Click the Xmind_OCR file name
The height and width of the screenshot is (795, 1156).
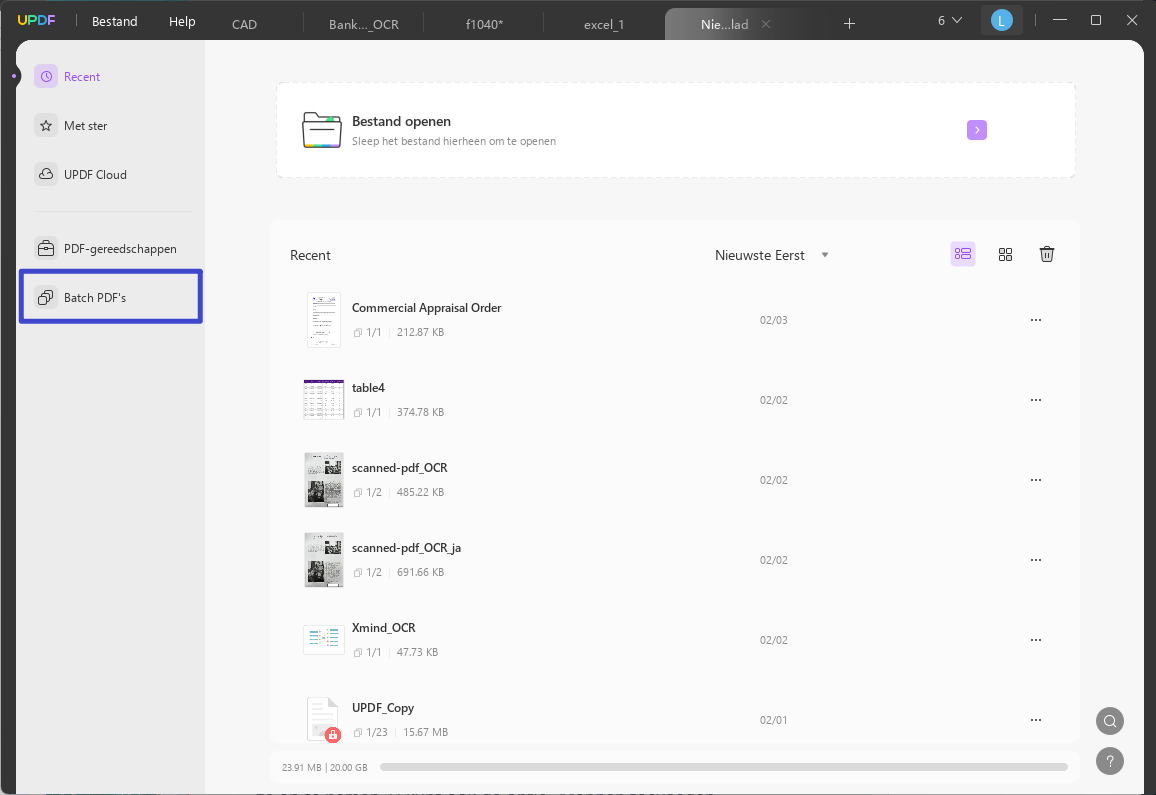click(383, 628)
